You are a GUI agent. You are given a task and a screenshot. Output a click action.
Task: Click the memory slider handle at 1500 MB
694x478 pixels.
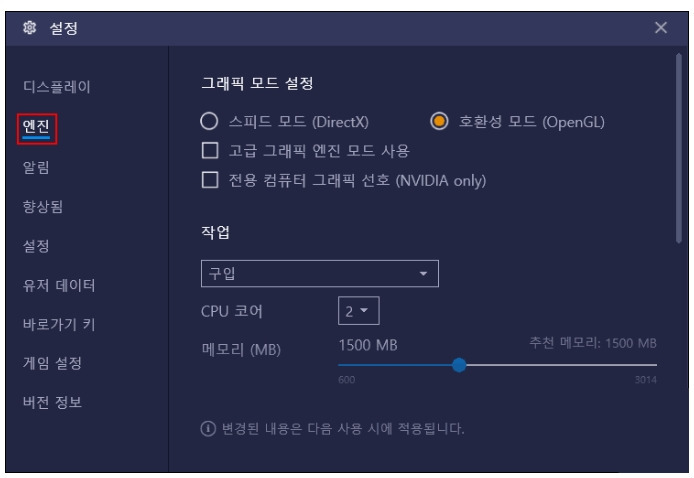tap(459, 365)
